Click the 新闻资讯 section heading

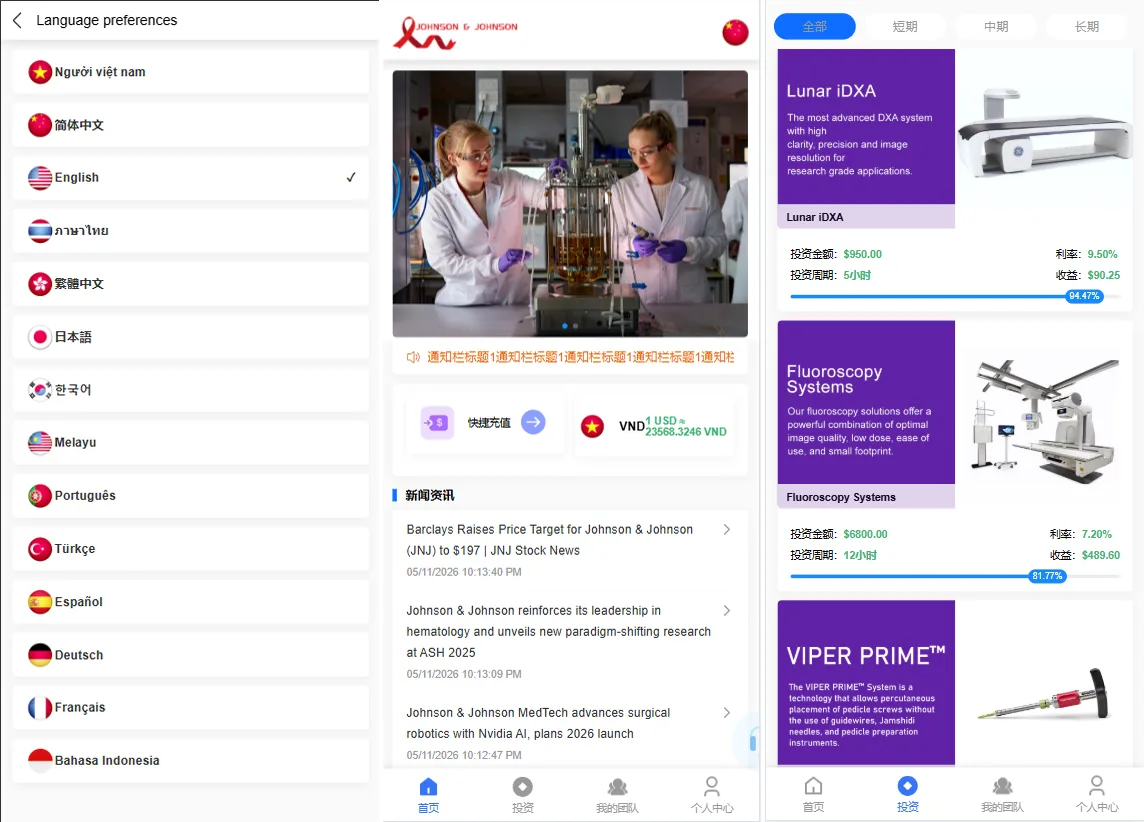coord(429,495)
